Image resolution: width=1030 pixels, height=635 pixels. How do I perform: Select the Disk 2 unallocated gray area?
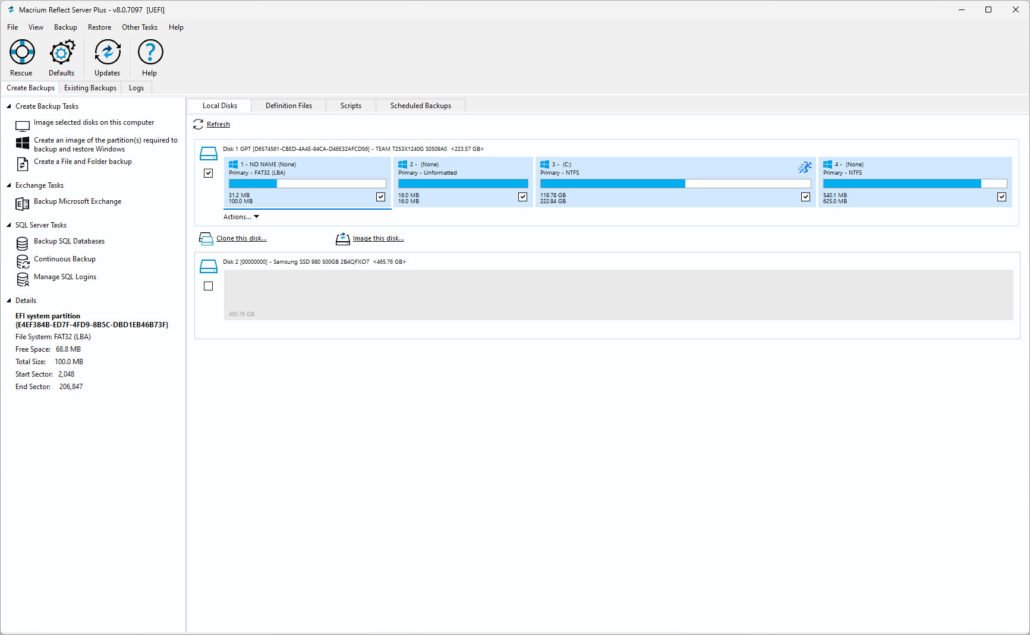[x=617, y=295]
